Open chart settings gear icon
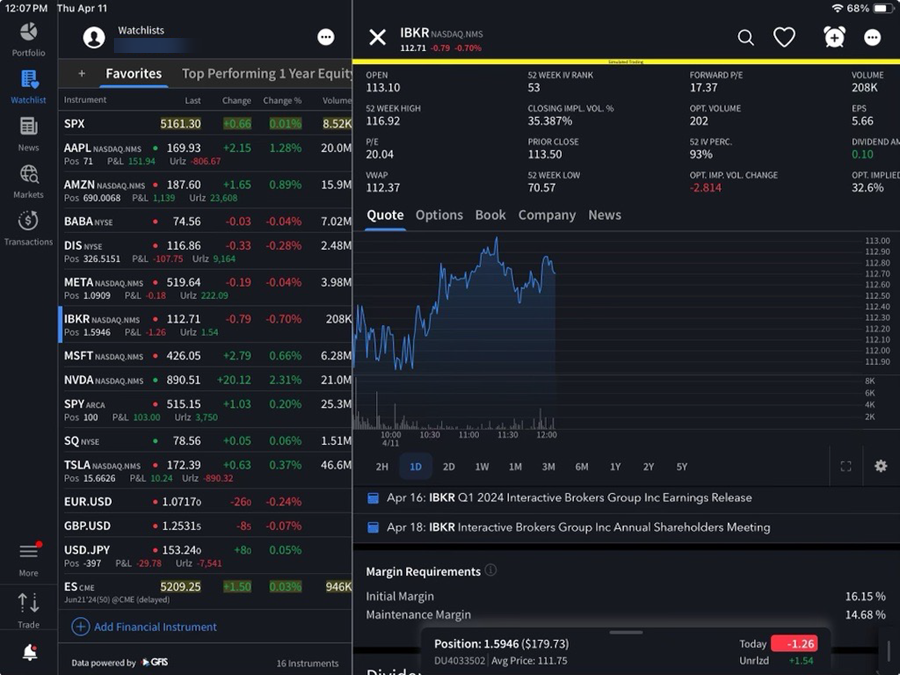This screenshot has height=675, width=900. 880,467
